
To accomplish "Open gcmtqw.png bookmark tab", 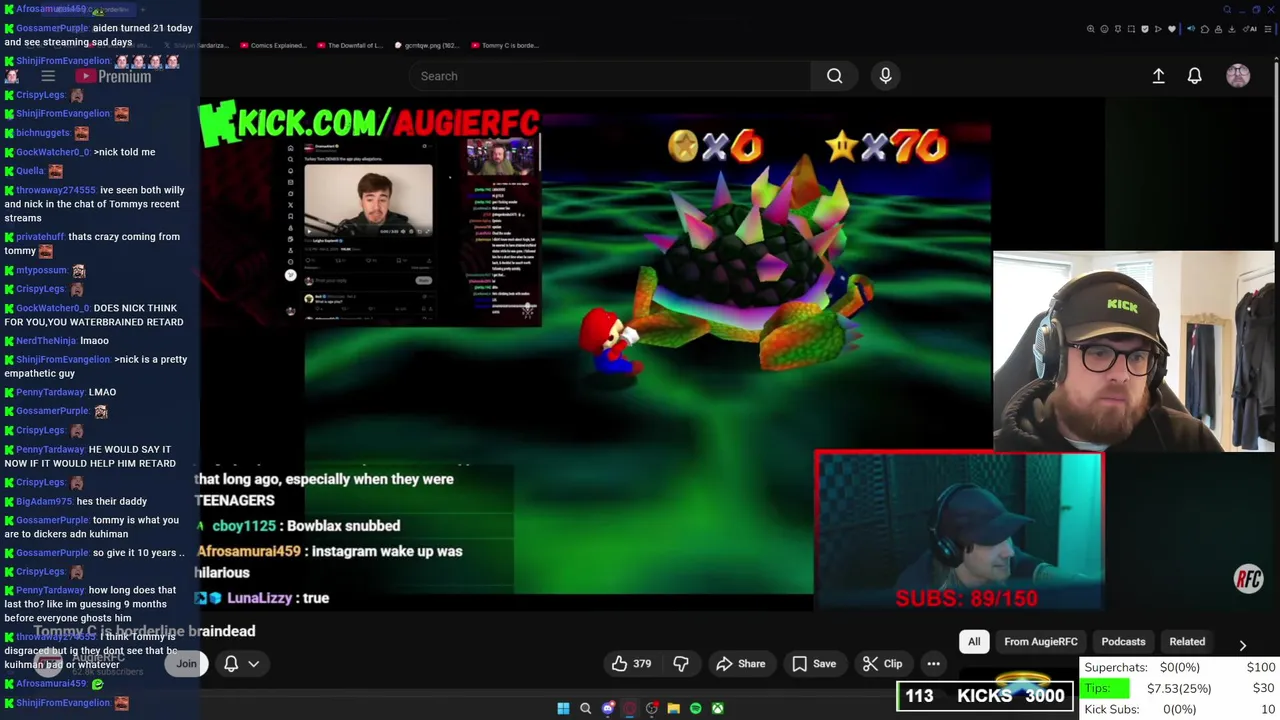I will (x=426, y=45).
